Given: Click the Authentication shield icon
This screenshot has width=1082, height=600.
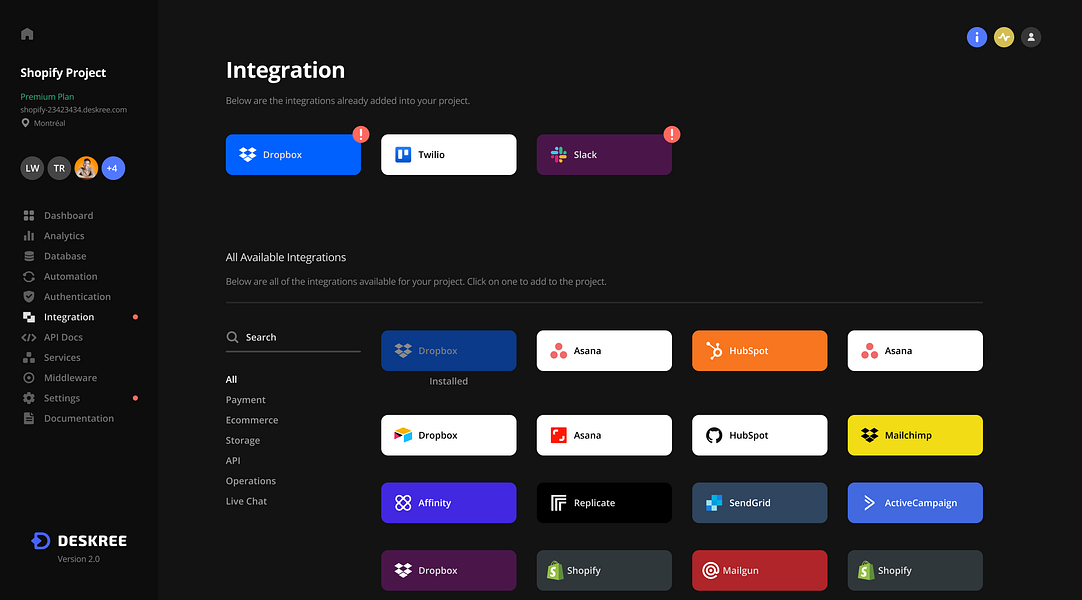Looking at the screenshot, I should click(28, 297).
